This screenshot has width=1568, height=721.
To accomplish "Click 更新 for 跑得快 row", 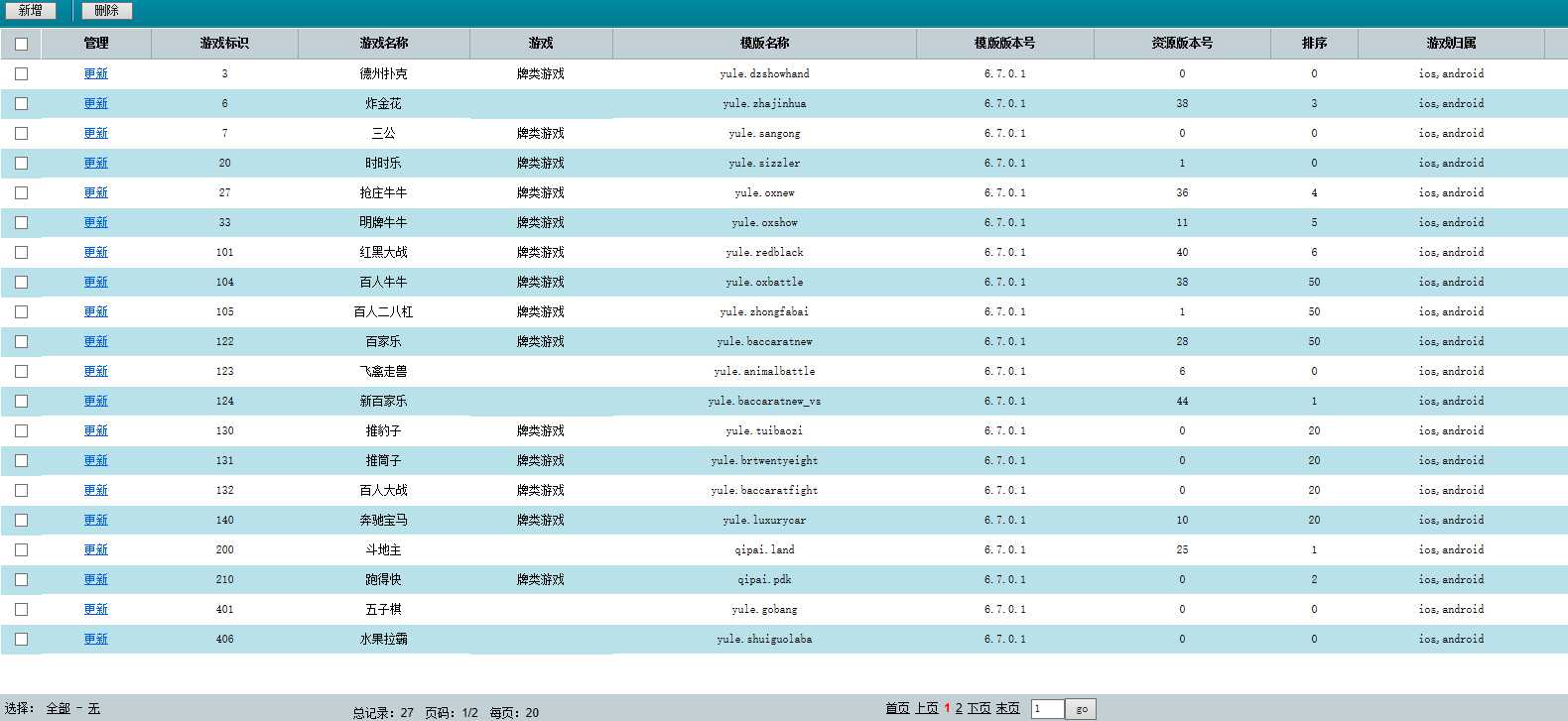I will coord(96,579).
